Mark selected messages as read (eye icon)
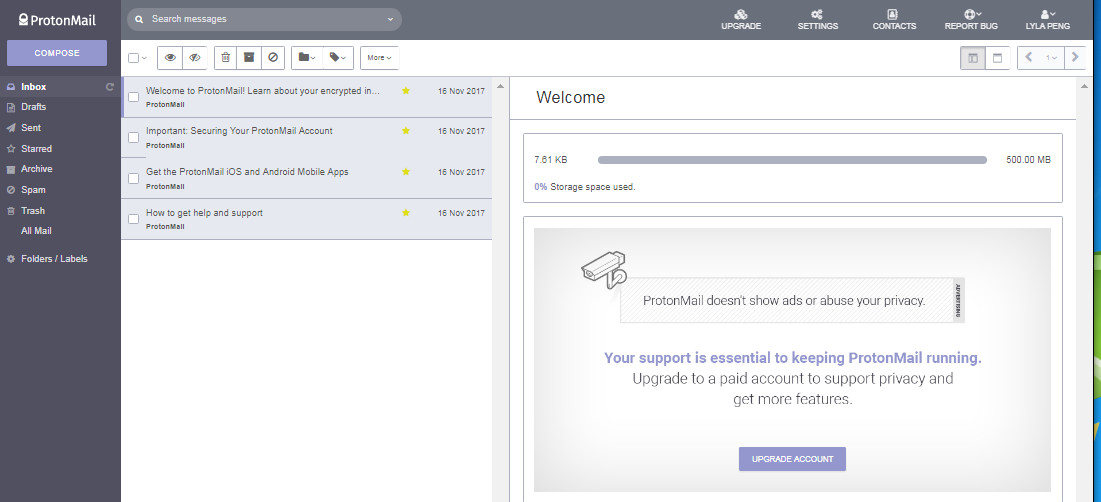 [170, 58]
